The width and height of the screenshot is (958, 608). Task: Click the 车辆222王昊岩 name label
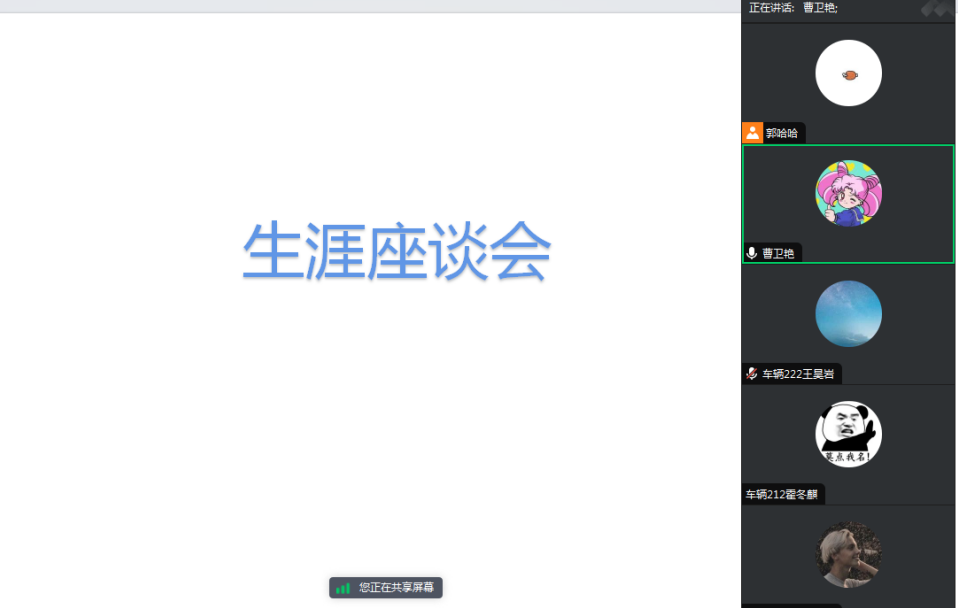[x=798, y=374]
